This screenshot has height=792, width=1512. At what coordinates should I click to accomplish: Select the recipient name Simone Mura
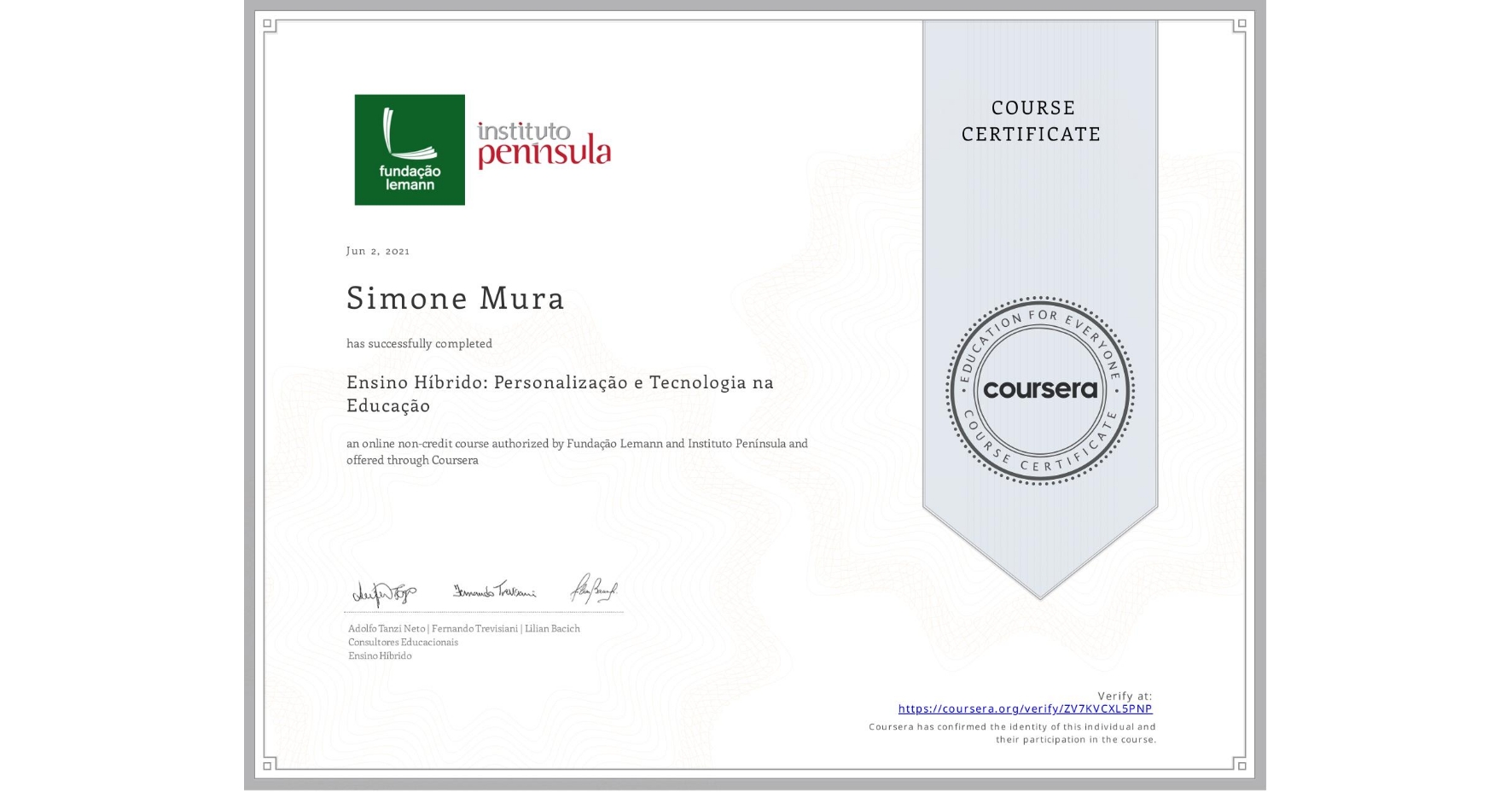point(455,299)
